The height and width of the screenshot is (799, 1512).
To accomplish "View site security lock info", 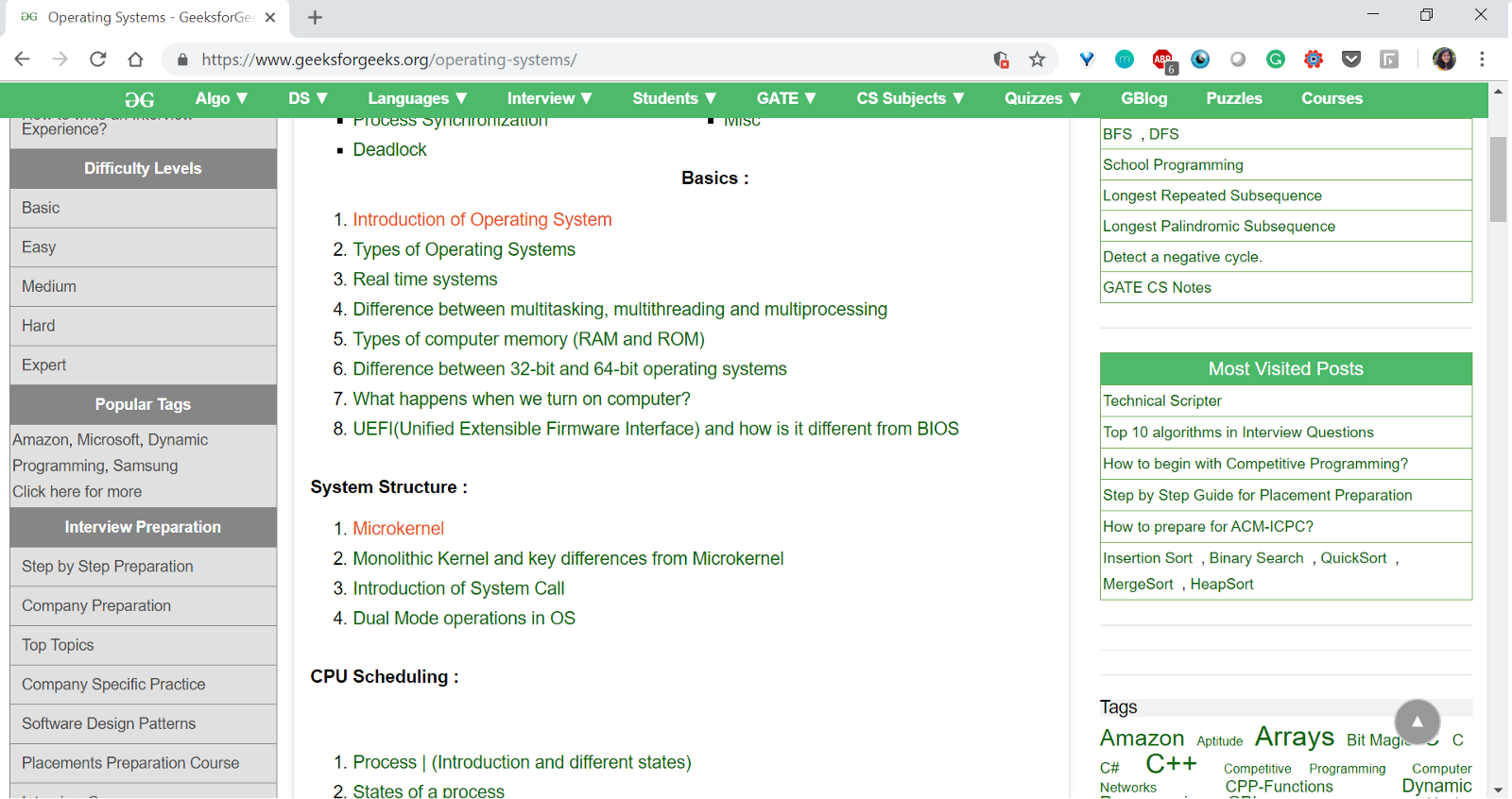I will coord(182,59).
